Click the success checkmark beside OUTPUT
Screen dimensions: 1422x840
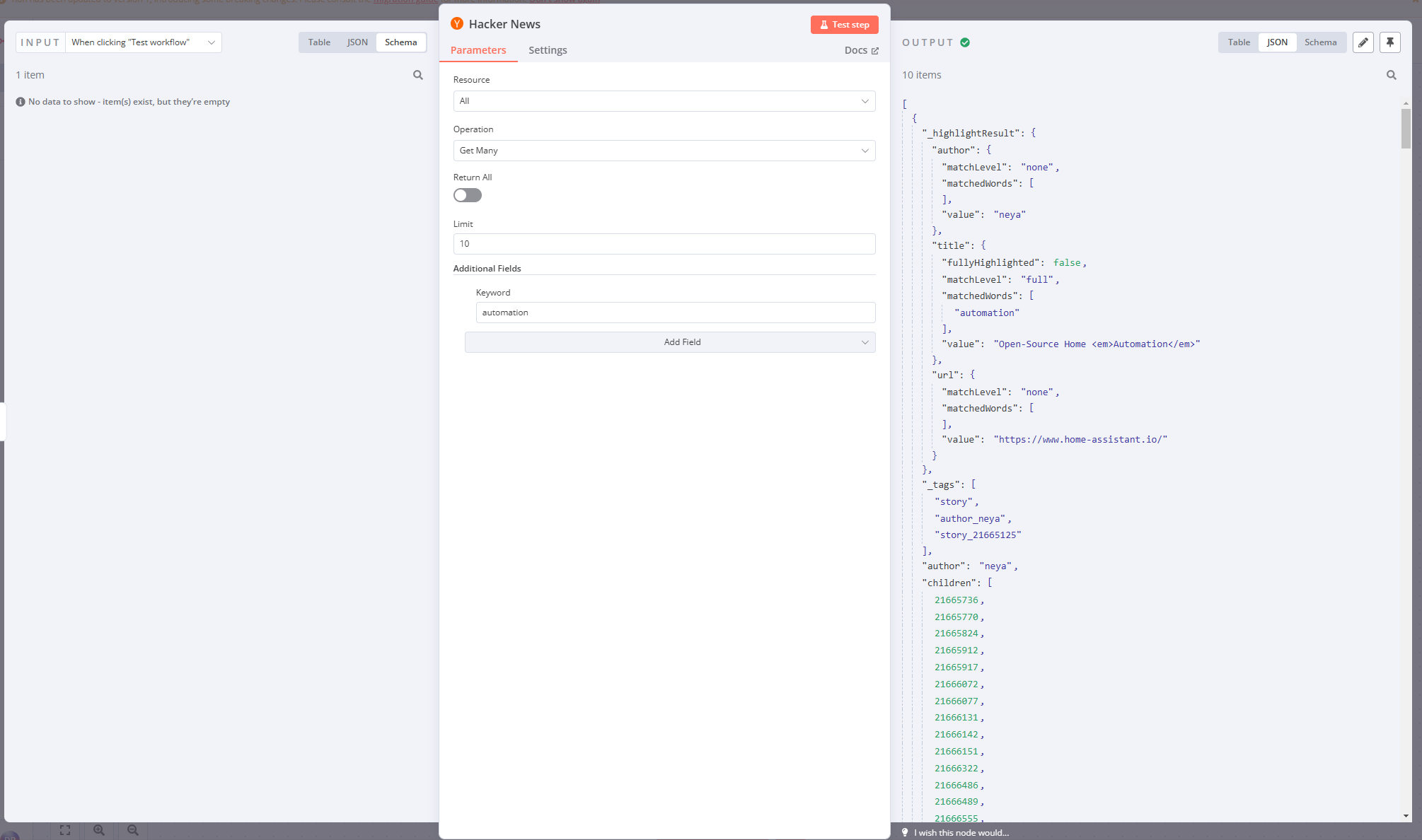click(964, 42)
